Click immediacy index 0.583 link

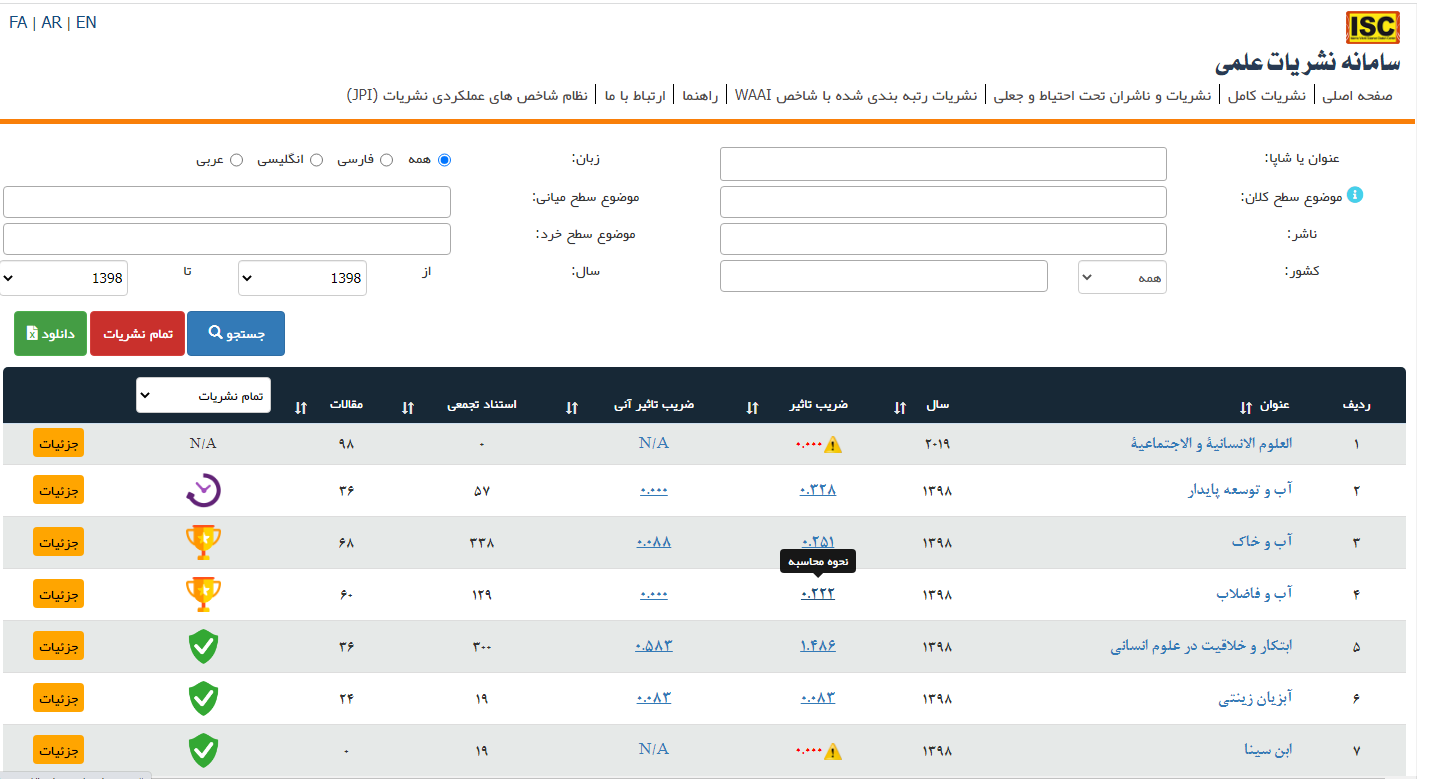pyautogui.click(x=654, y=646)
